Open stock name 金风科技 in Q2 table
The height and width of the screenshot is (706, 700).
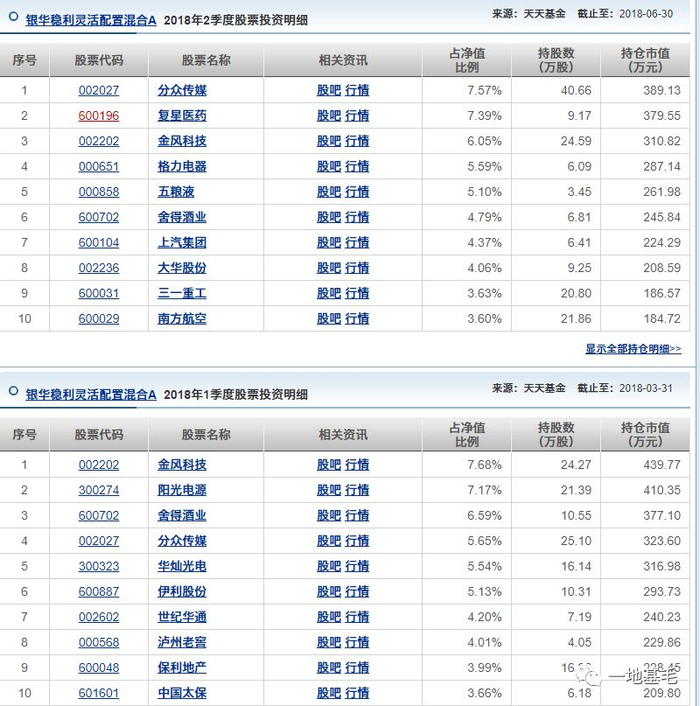(x=182, y=141)
